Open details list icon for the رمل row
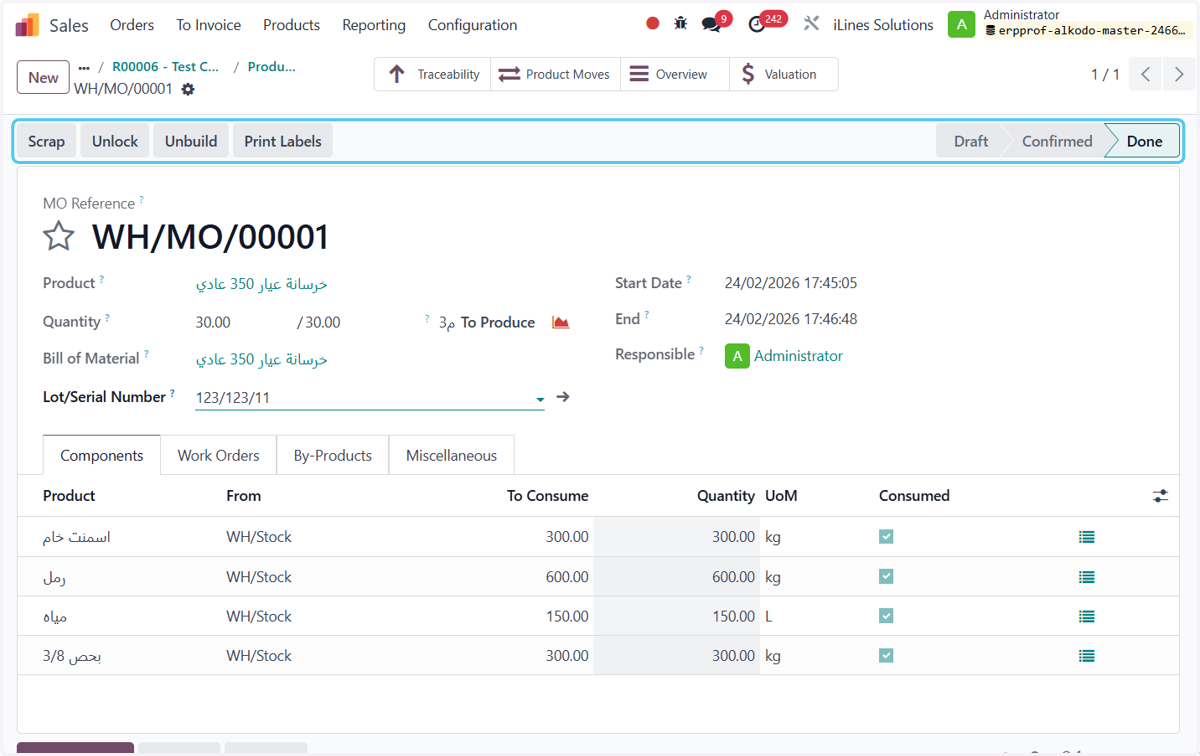This screenshot has height=756, width=1200. [x=1087, y=577]
